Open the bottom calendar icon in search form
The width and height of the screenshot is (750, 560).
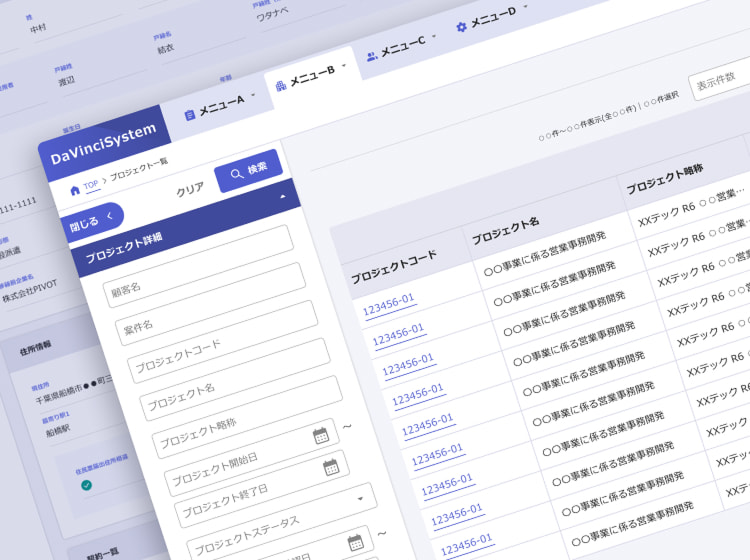(x=354, y=542)
